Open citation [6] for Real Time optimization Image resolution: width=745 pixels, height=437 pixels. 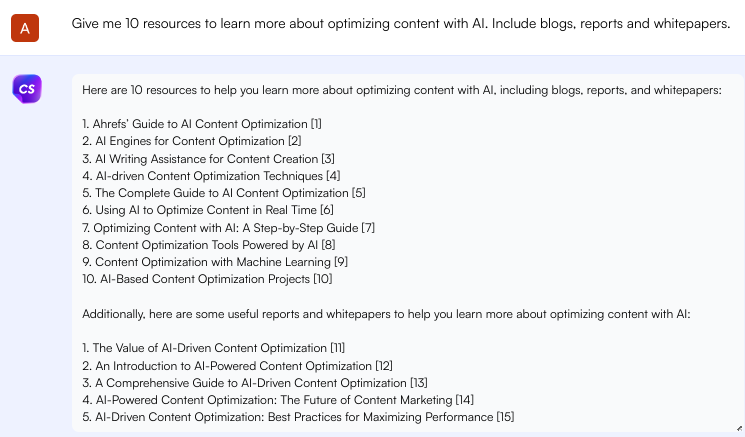pyautogui.click(x=326, y=209)
